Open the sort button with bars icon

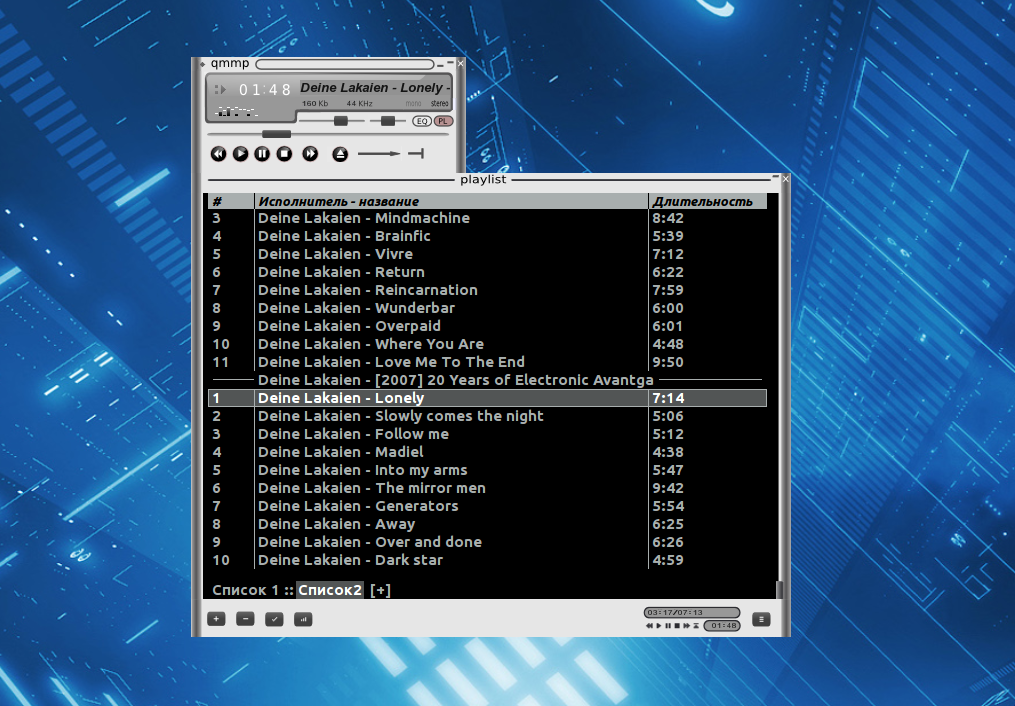(x=303, y=619)
